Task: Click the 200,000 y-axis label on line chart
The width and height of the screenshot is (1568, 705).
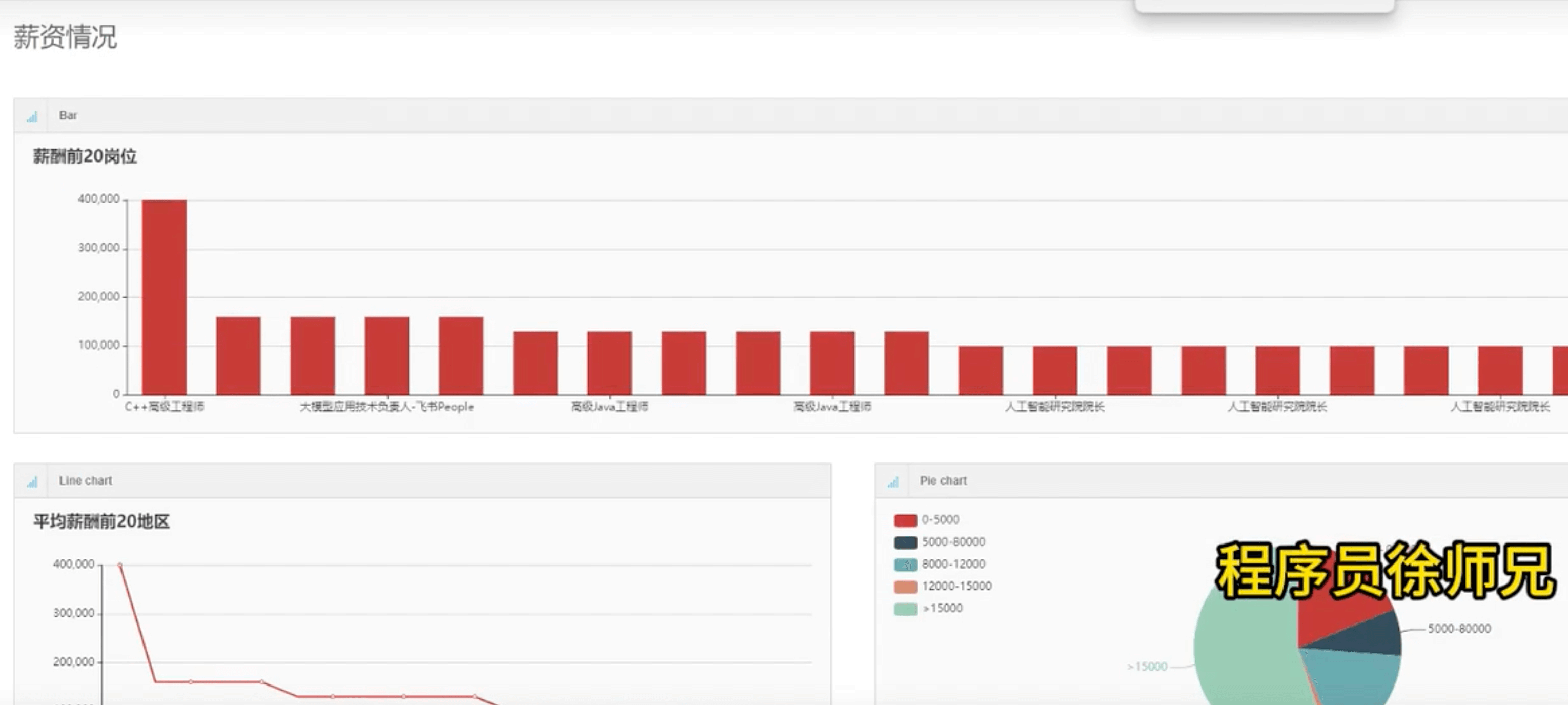Action: (x=74, y=661)
